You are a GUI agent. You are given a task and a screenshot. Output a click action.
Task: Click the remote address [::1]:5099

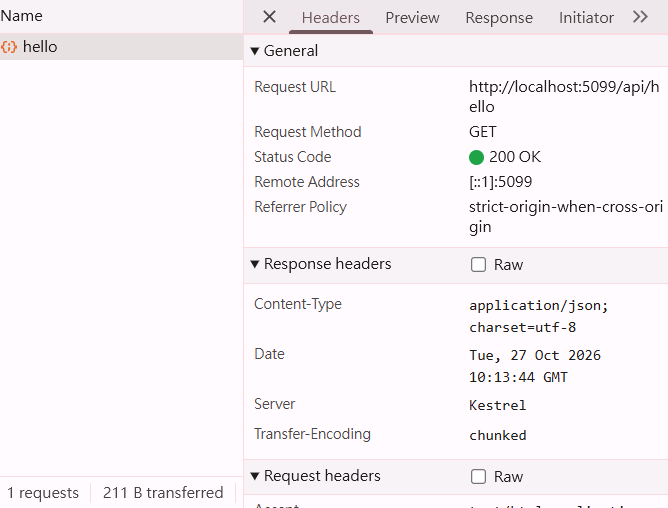(x=500, y=182)
